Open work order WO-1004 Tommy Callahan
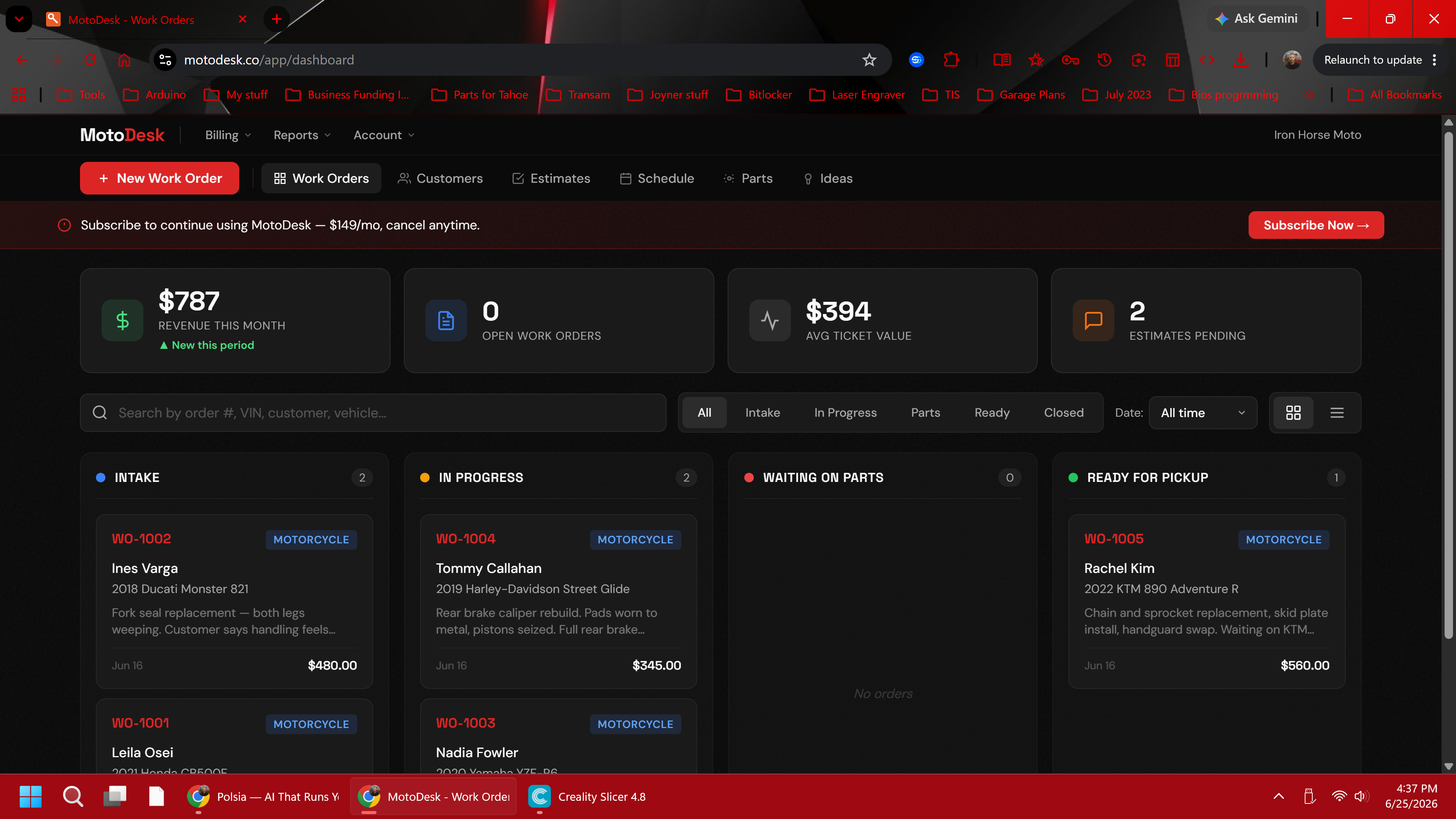 559,601
